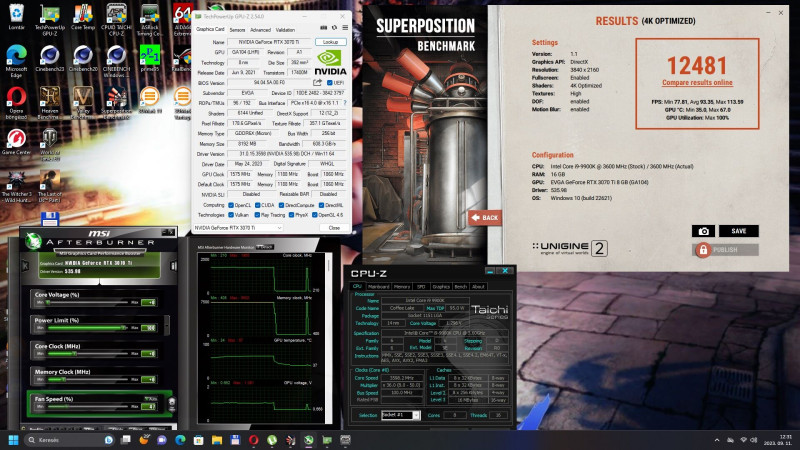Toggle the UEFI checkbox in GPU-Z
Screen dimensions: 800x450
[x=330, y=83]
